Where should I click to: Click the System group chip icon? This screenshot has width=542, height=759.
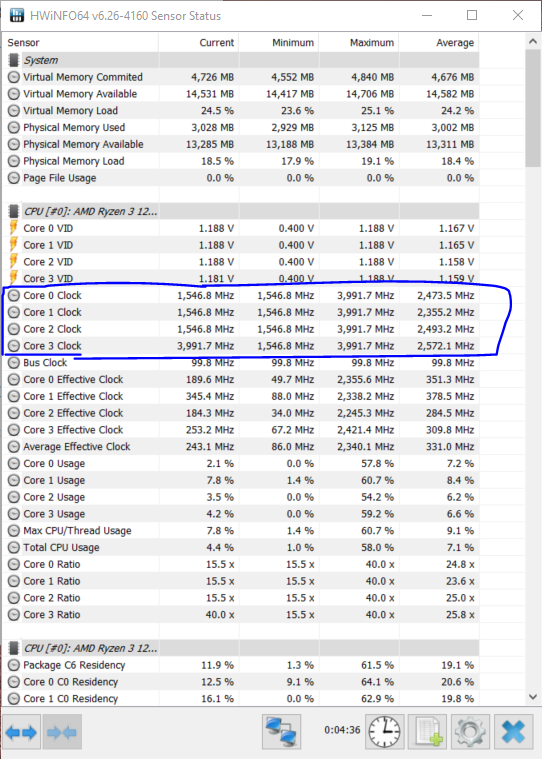point(14,60)
